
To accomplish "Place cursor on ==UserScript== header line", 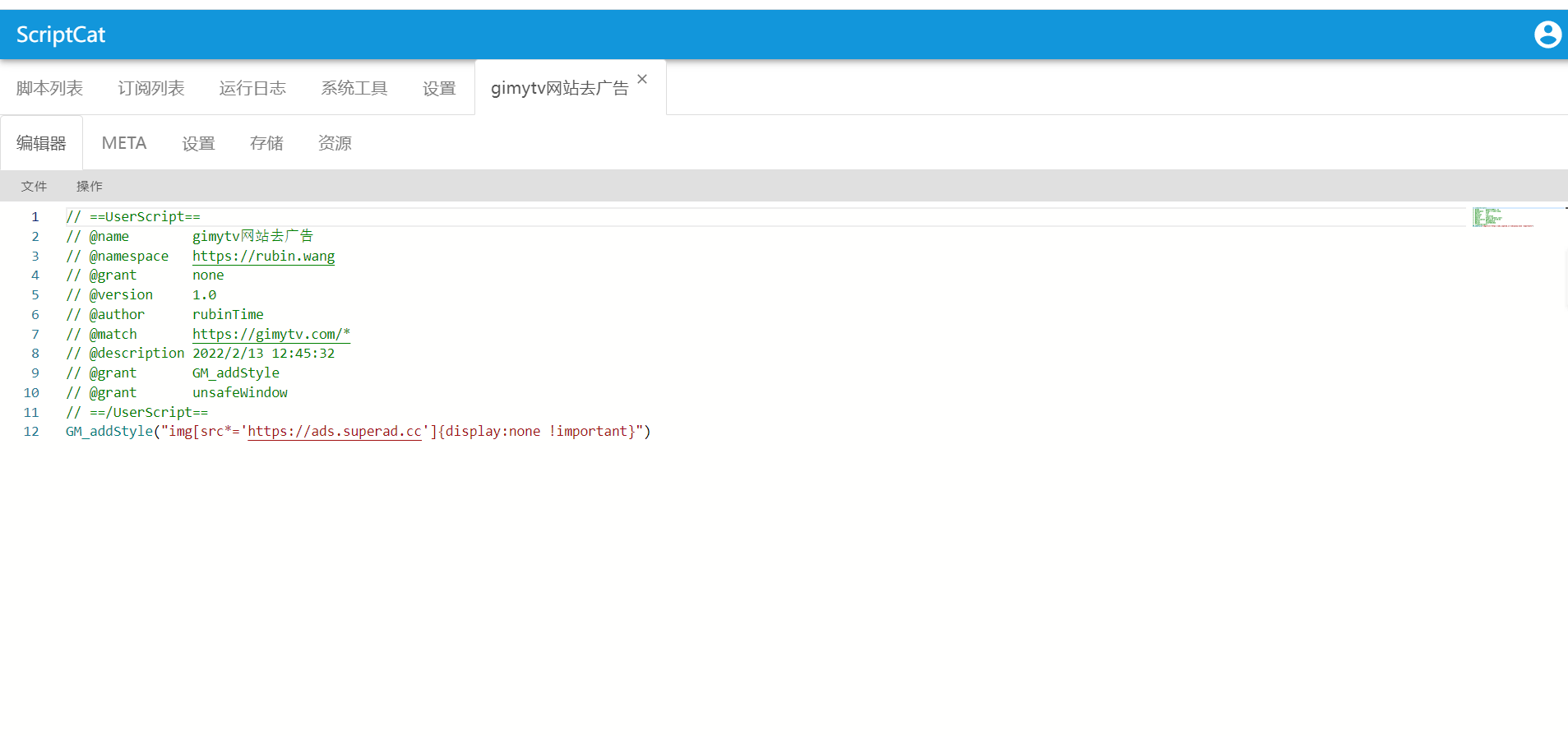I will (133, 217).
